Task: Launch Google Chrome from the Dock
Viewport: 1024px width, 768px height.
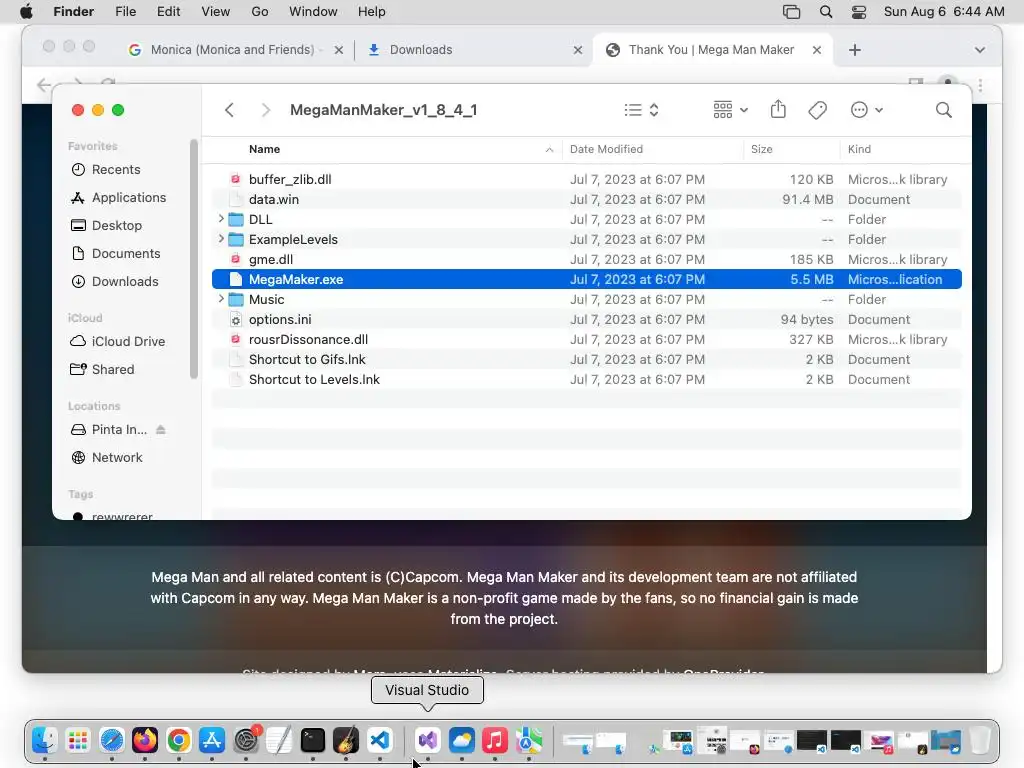Action: (178, 740)
